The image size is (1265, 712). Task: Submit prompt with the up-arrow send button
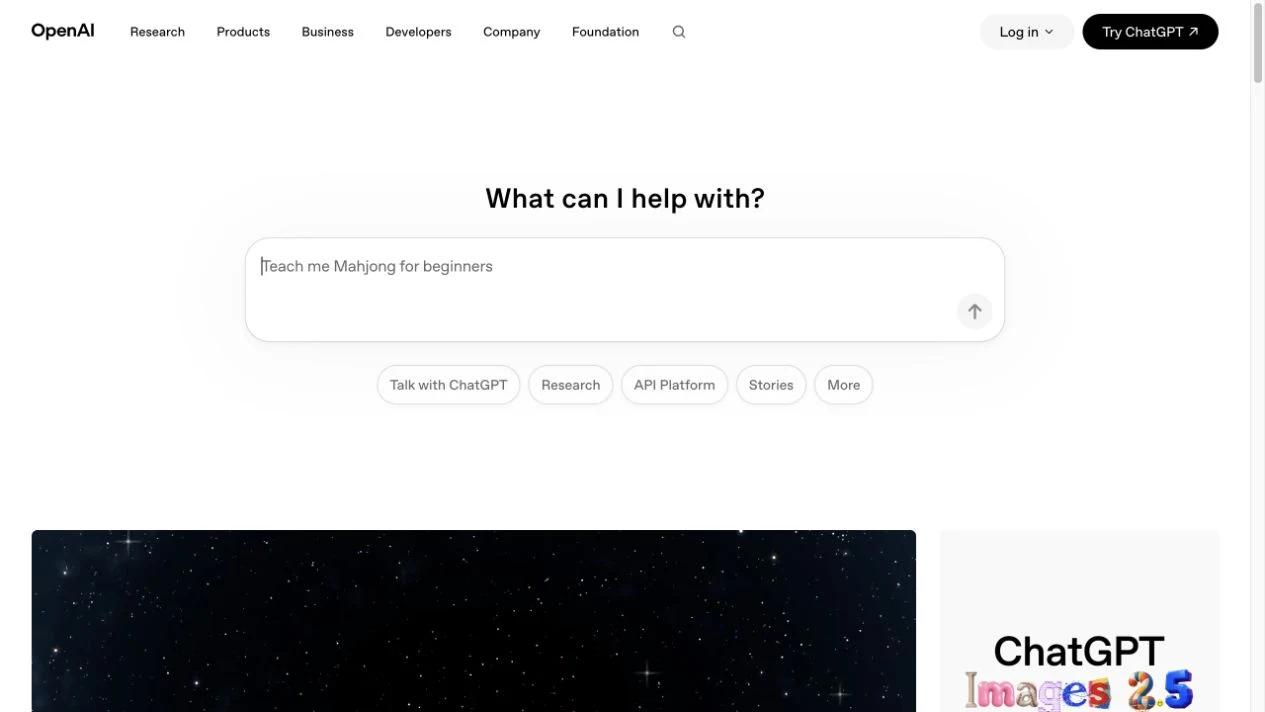point(974,311)
